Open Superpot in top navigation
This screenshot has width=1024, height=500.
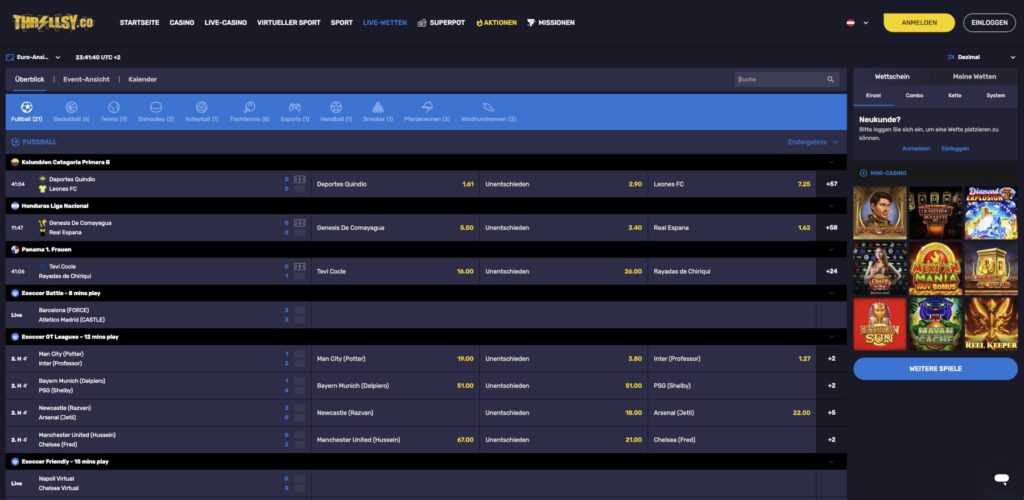(441, 23)
